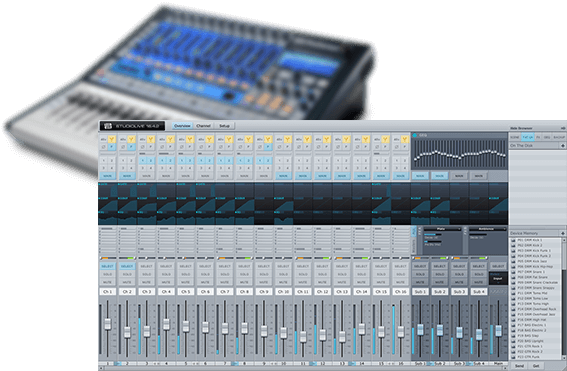Screen dimensions: 567x371
Task: Toggle subgroup 3 assign on channel 7
Action: pos(221,168)
